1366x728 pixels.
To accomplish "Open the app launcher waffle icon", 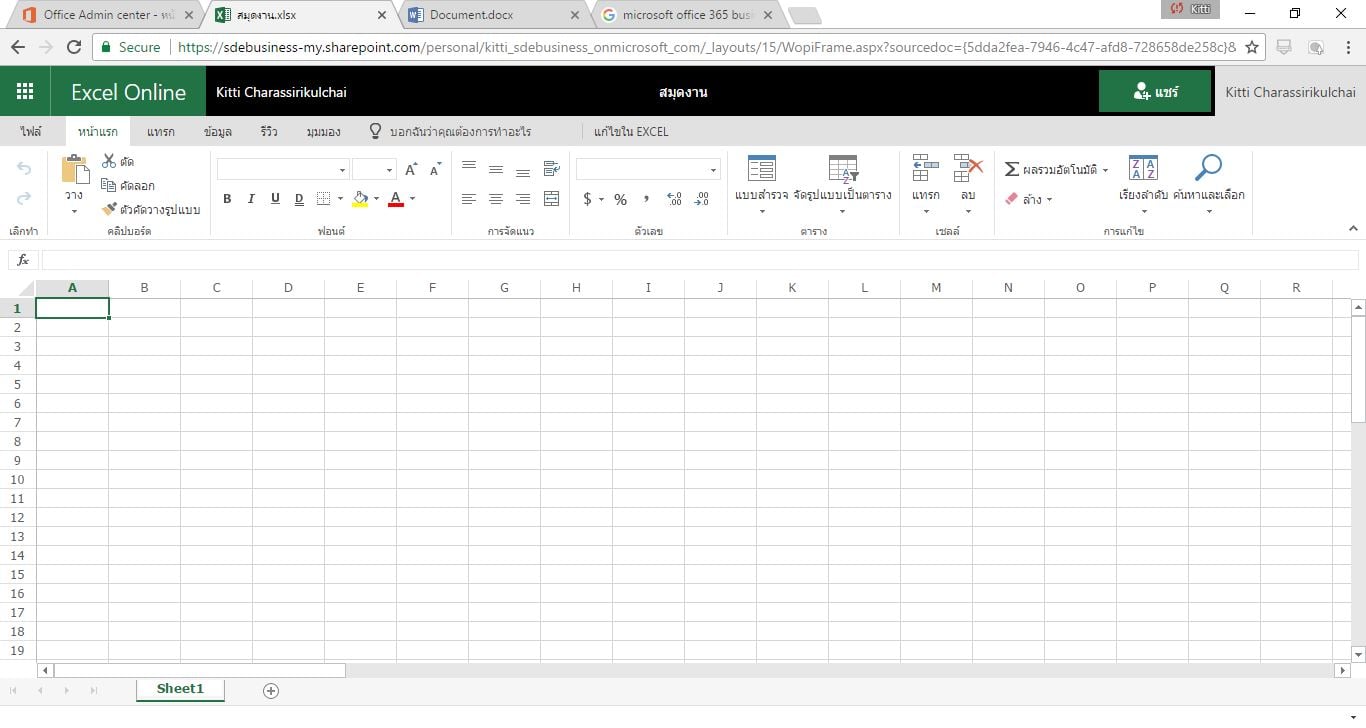I will (x=25, y=92).
